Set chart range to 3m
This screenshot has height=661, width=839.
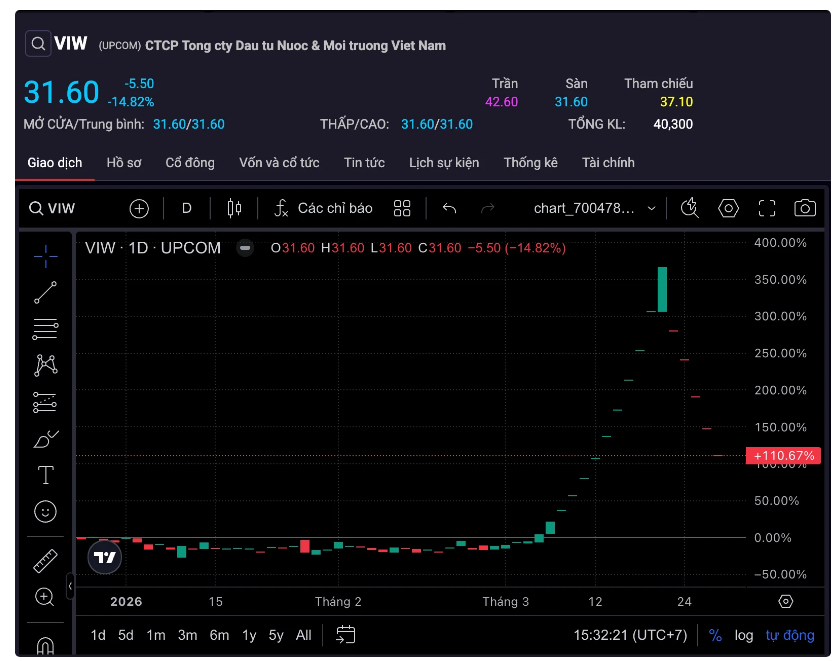[x=187, y=635]
